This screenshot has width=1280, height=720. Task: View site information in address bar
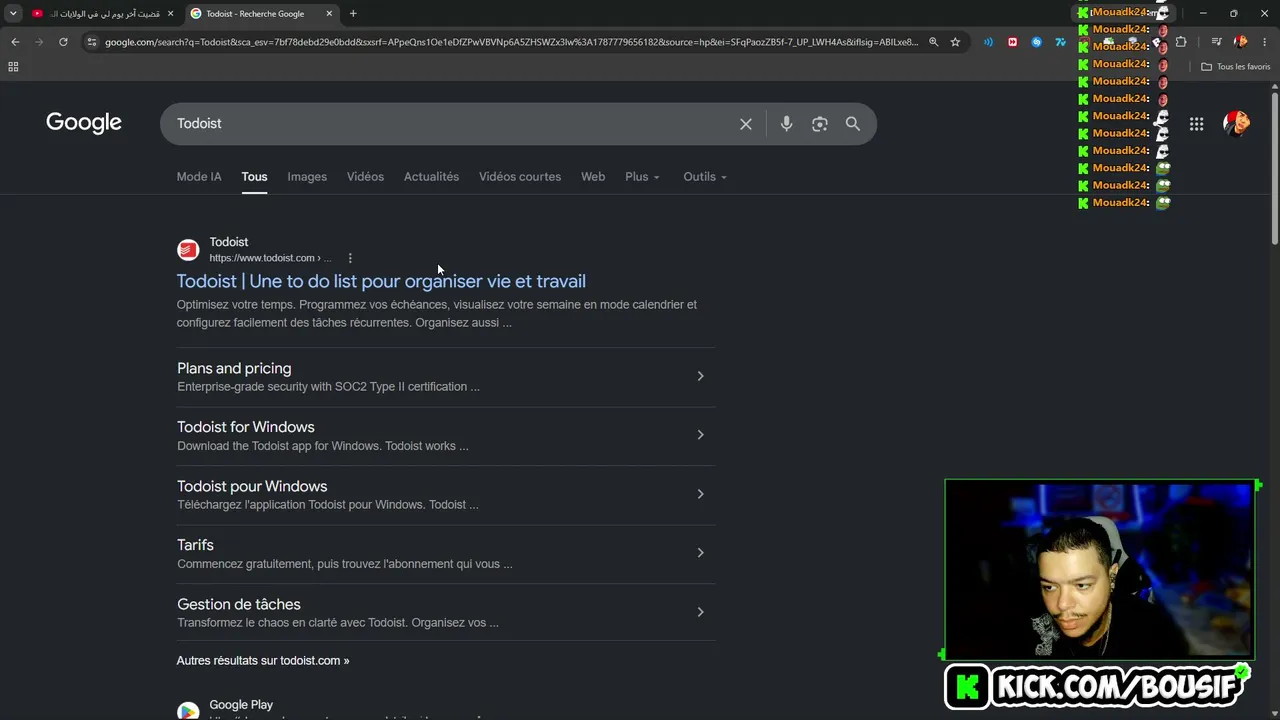pos(92,42)
